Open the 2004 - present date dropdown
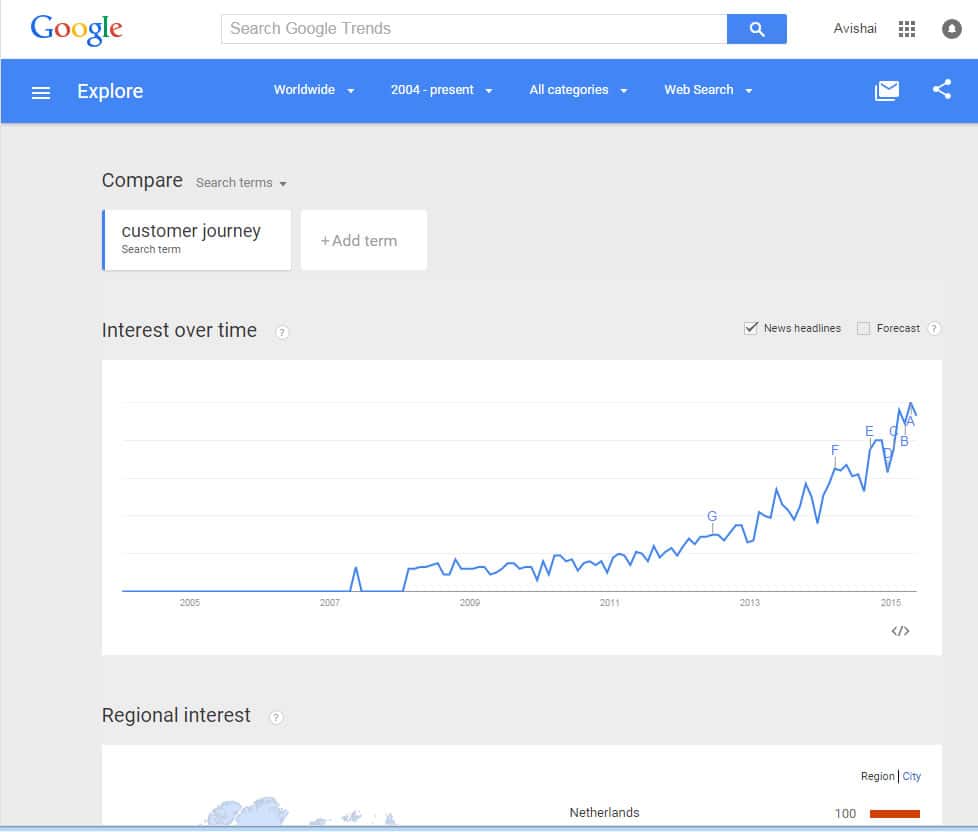Viewport: 978px width, 832px height. pos(441,90)
